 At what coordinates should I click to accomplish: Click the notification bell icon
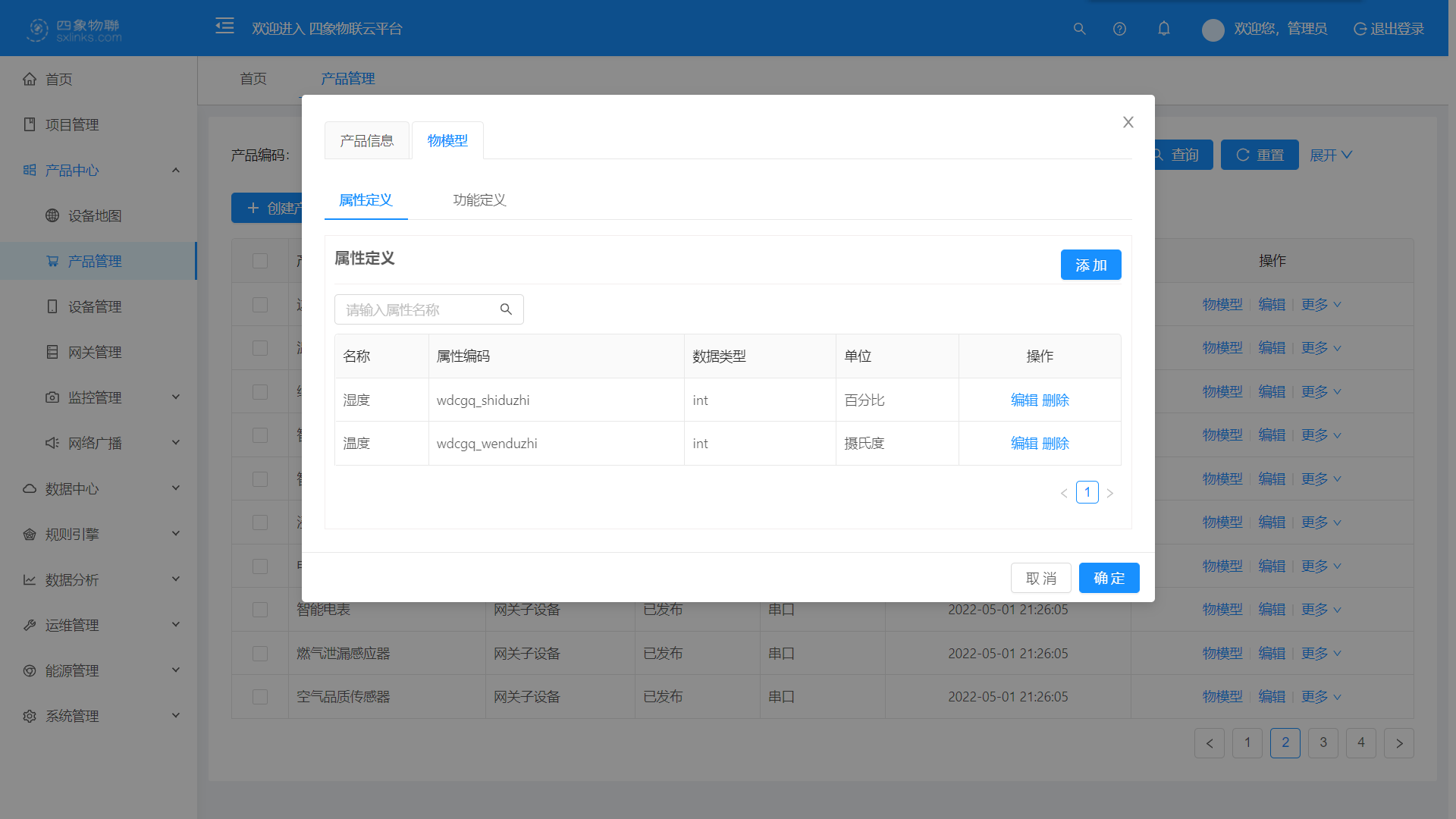1164,29
